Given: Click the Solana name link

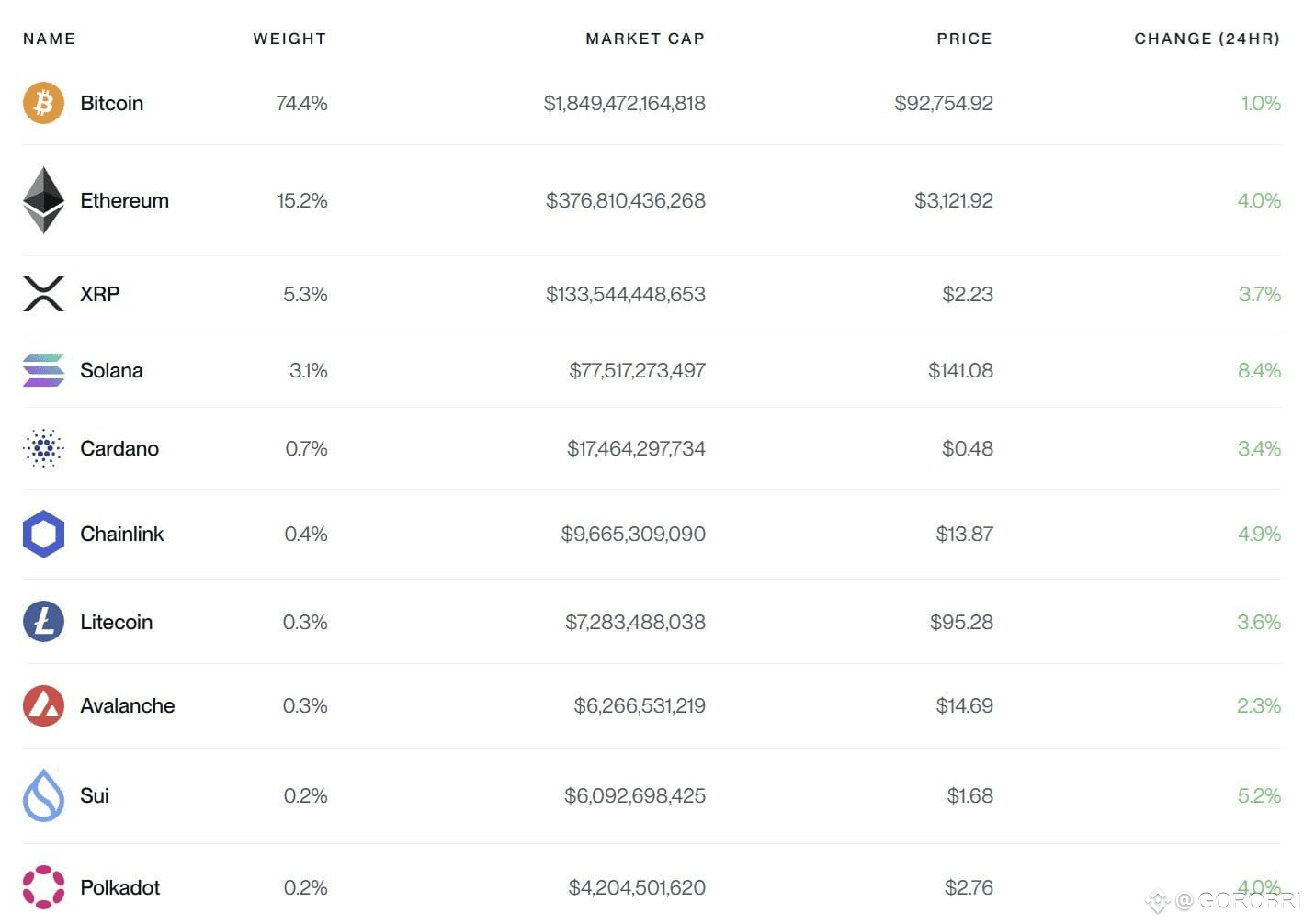Looking at the screenshot, I should [111, 370].
